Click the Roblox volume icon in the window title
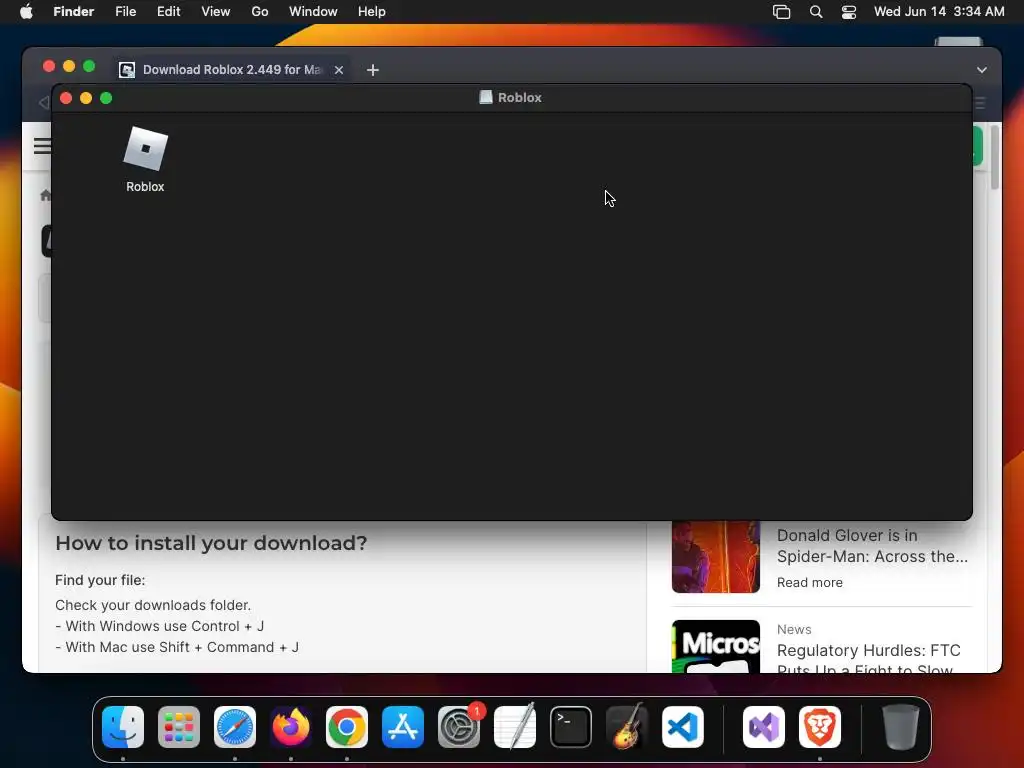 click(x=486, y=97)
